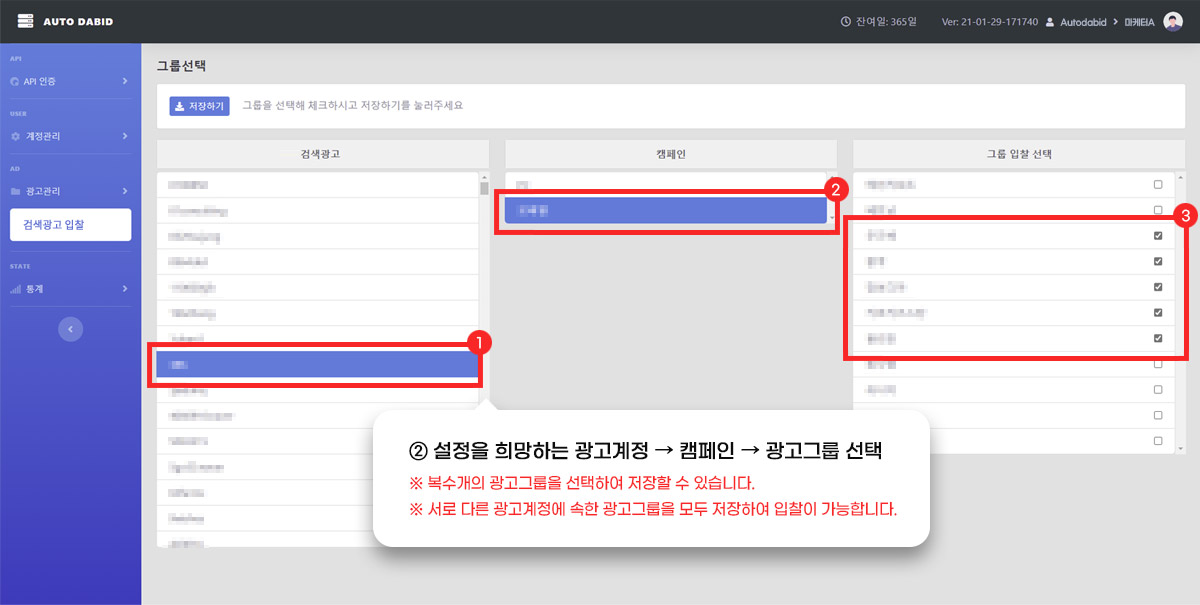Uncheck the first checked group checkbox

(1158, 236)
